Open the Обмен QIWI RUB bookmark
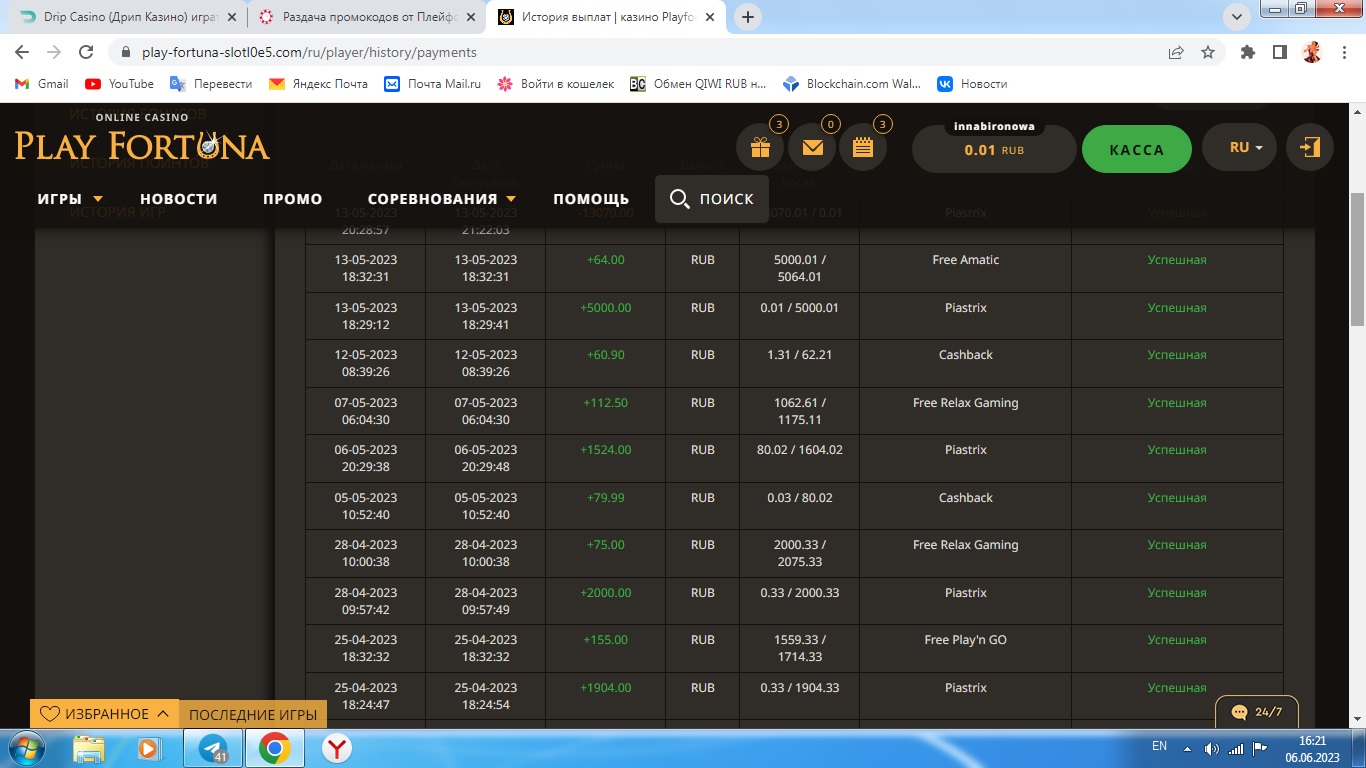Screen dimensions: 1366x768 [698, 84]
